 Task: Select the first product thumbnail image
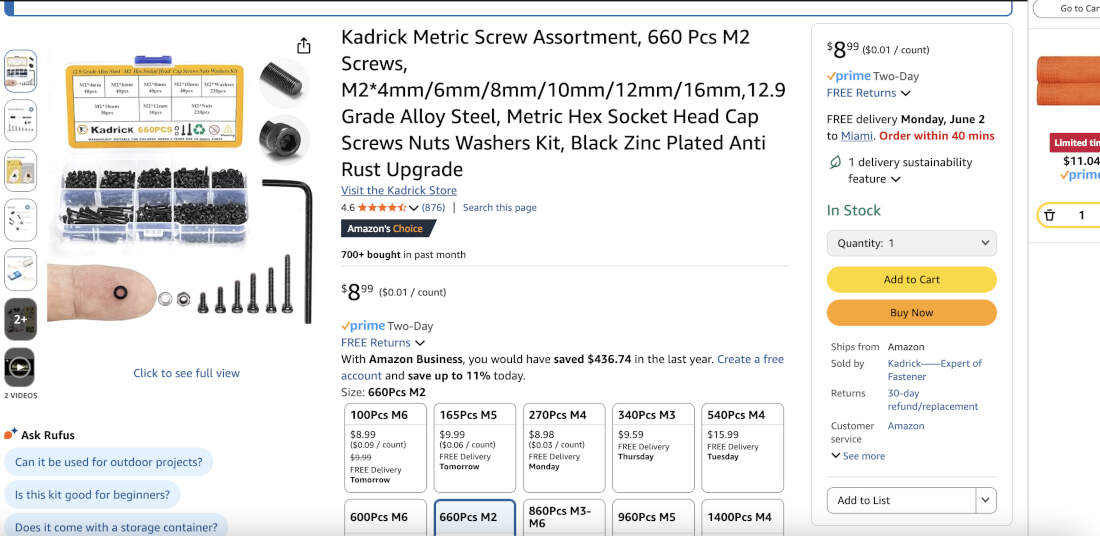coord(20,71)
